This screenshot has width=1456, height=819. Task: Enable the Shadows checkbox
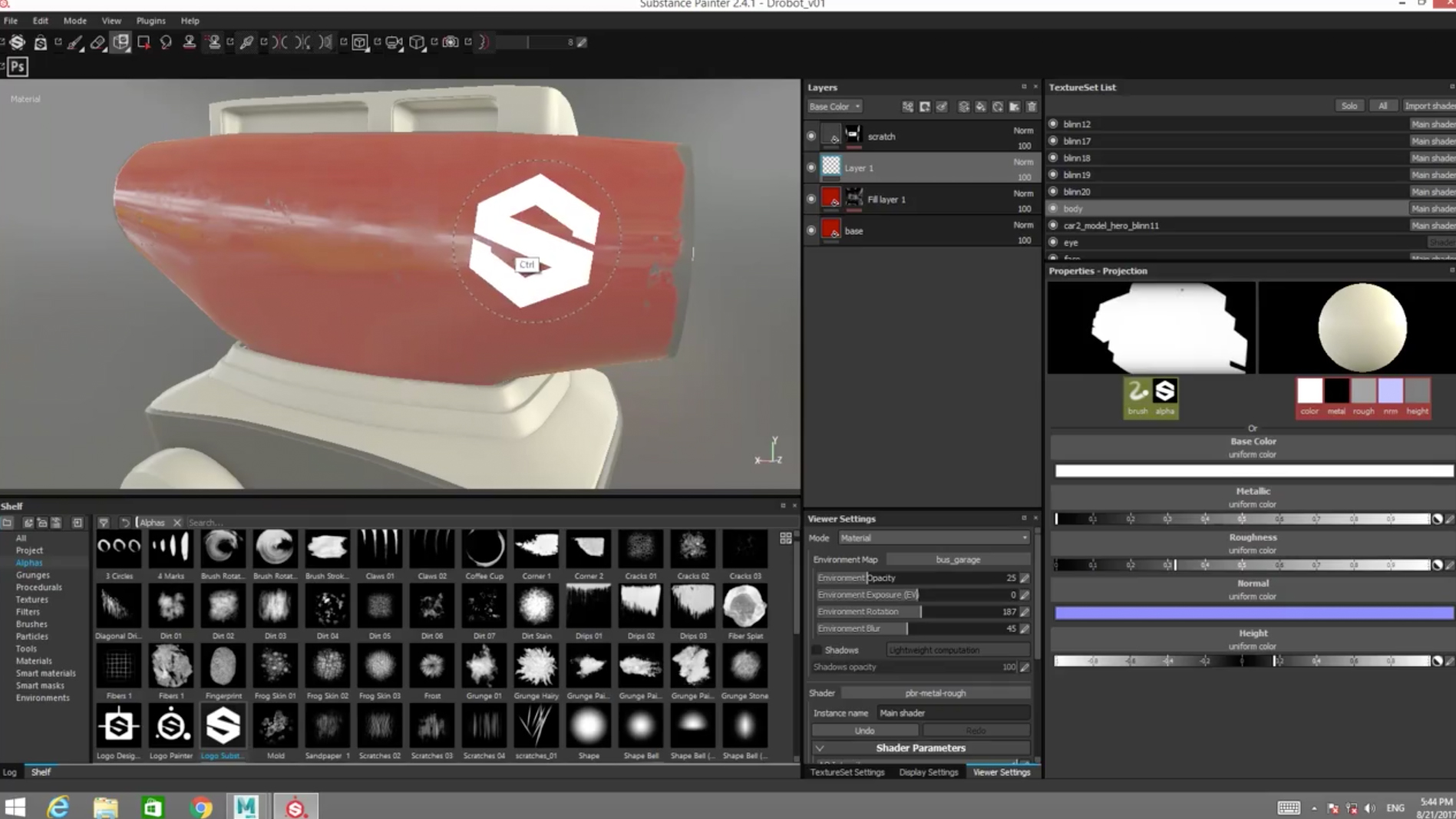pyautogui.click(x=817, y=650)
